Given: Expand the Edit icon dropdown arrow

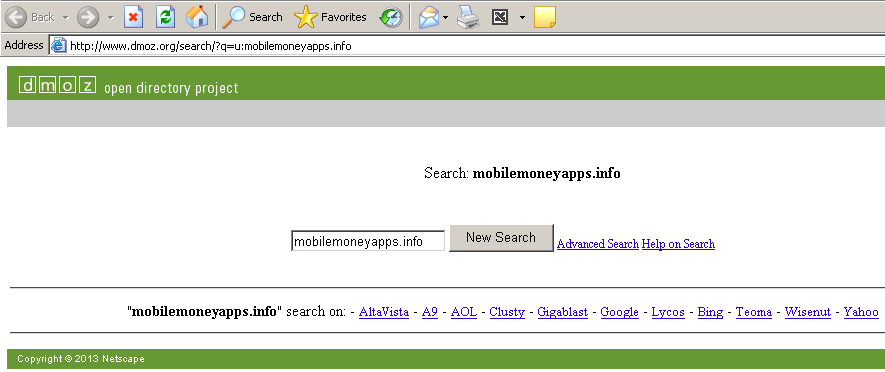Looking at the screenshot, I should coord(522,17).
